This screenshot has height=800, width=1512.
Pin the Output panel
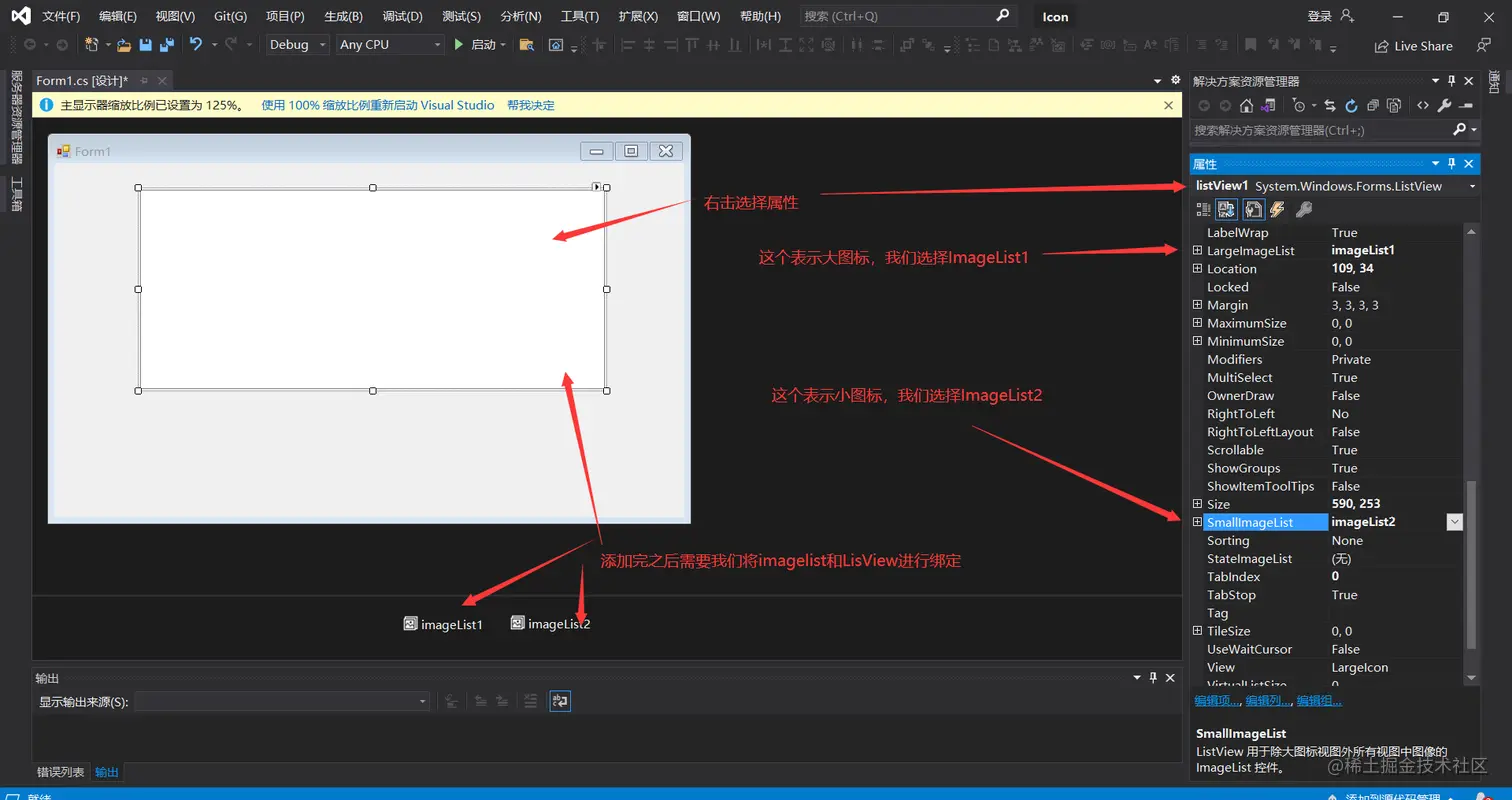click(1153, 677)
